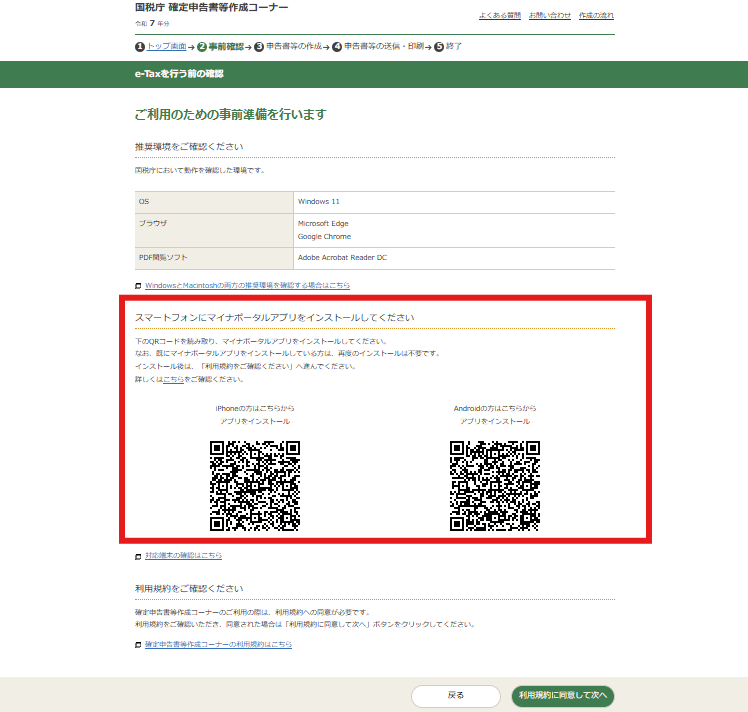748x712 pixels.
Task: Click the external-link icon beside Windows/Macintosh推奨環境 link
Action: click(x=138, y=286)
